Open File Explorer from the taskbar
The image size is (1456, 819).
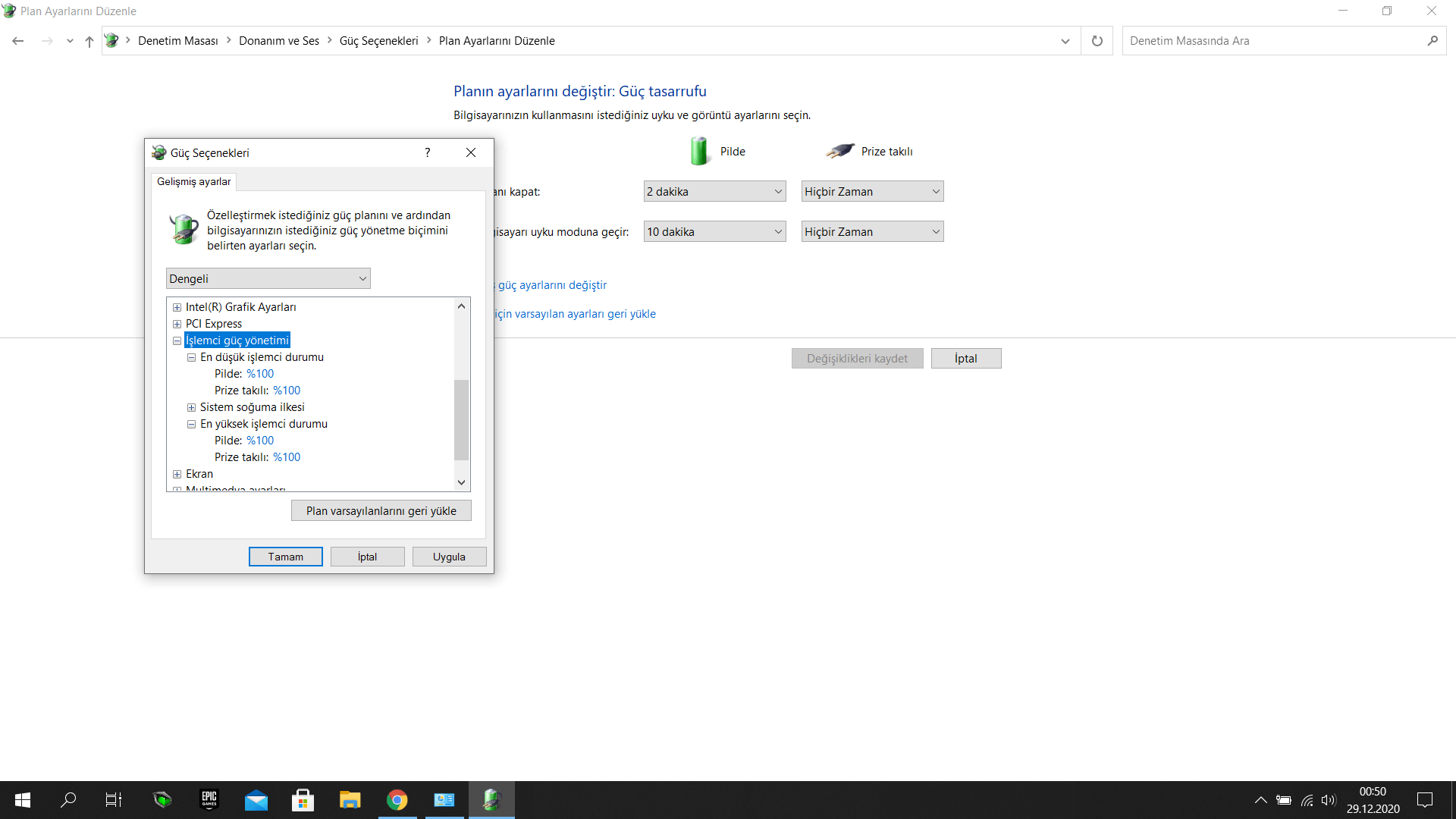pos(350,800)
